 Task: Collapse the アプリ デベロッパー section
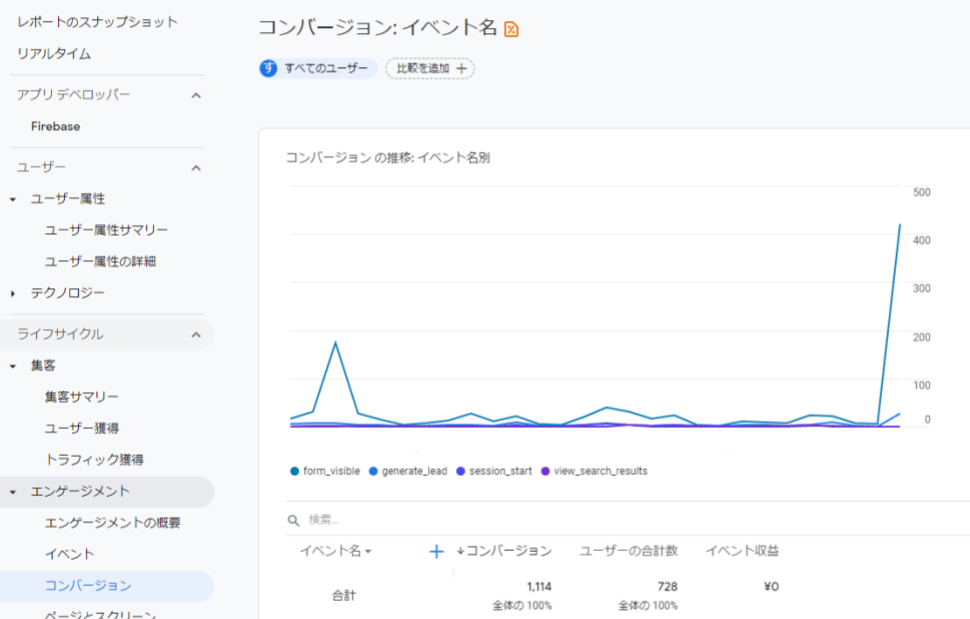(x=196, y=95)
